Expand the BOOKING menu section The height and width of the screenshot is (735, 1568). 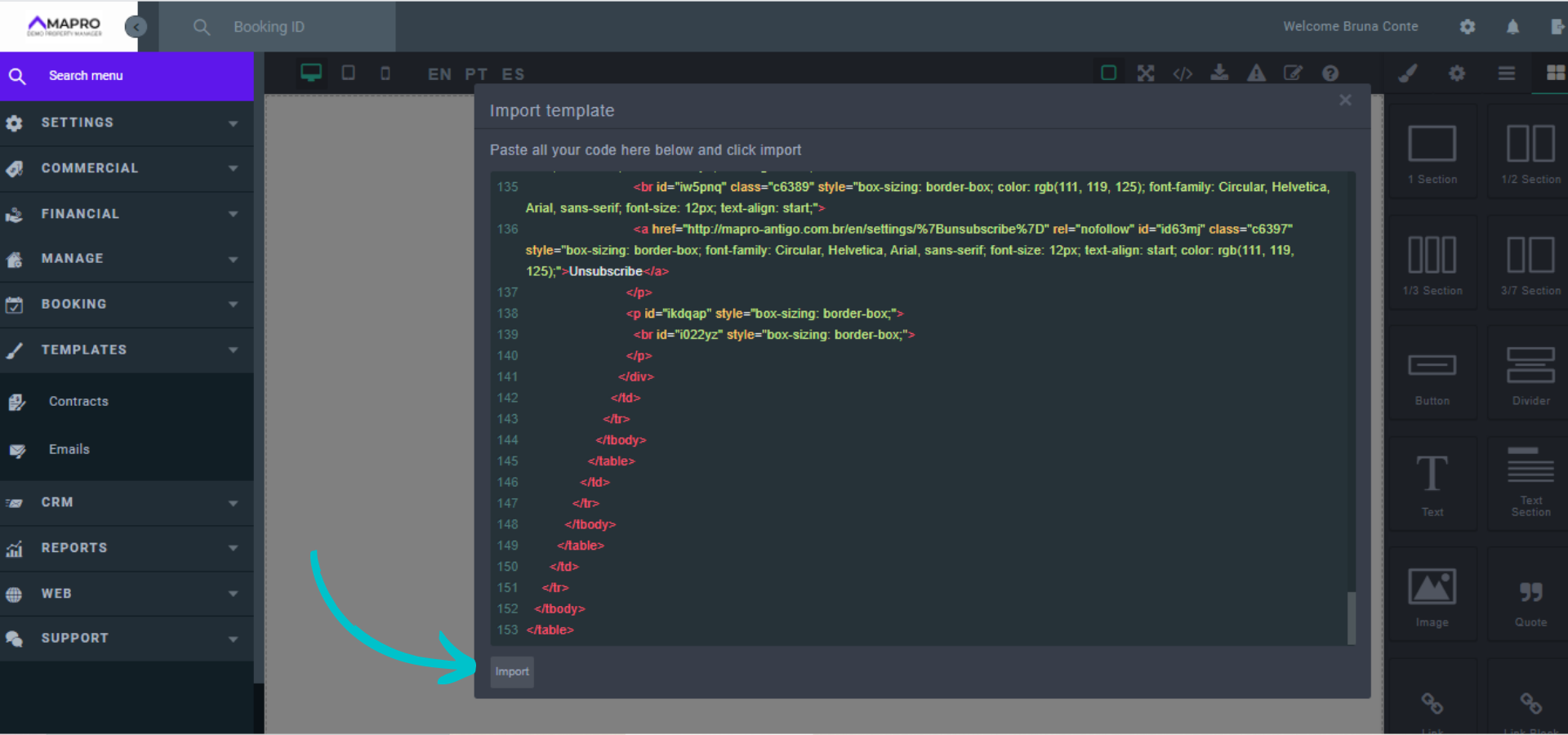pyautogui.click(x=127, y=304)
